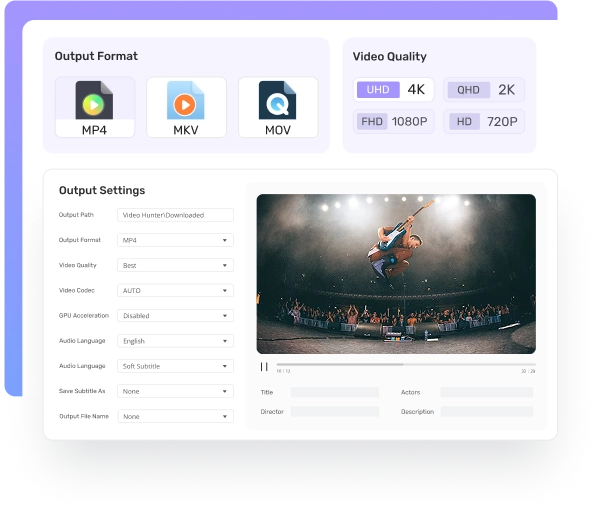This screenshot has width=601, height=515.
Task: Open the Video Codec AUTO dropdown
Action: [175, 290]
